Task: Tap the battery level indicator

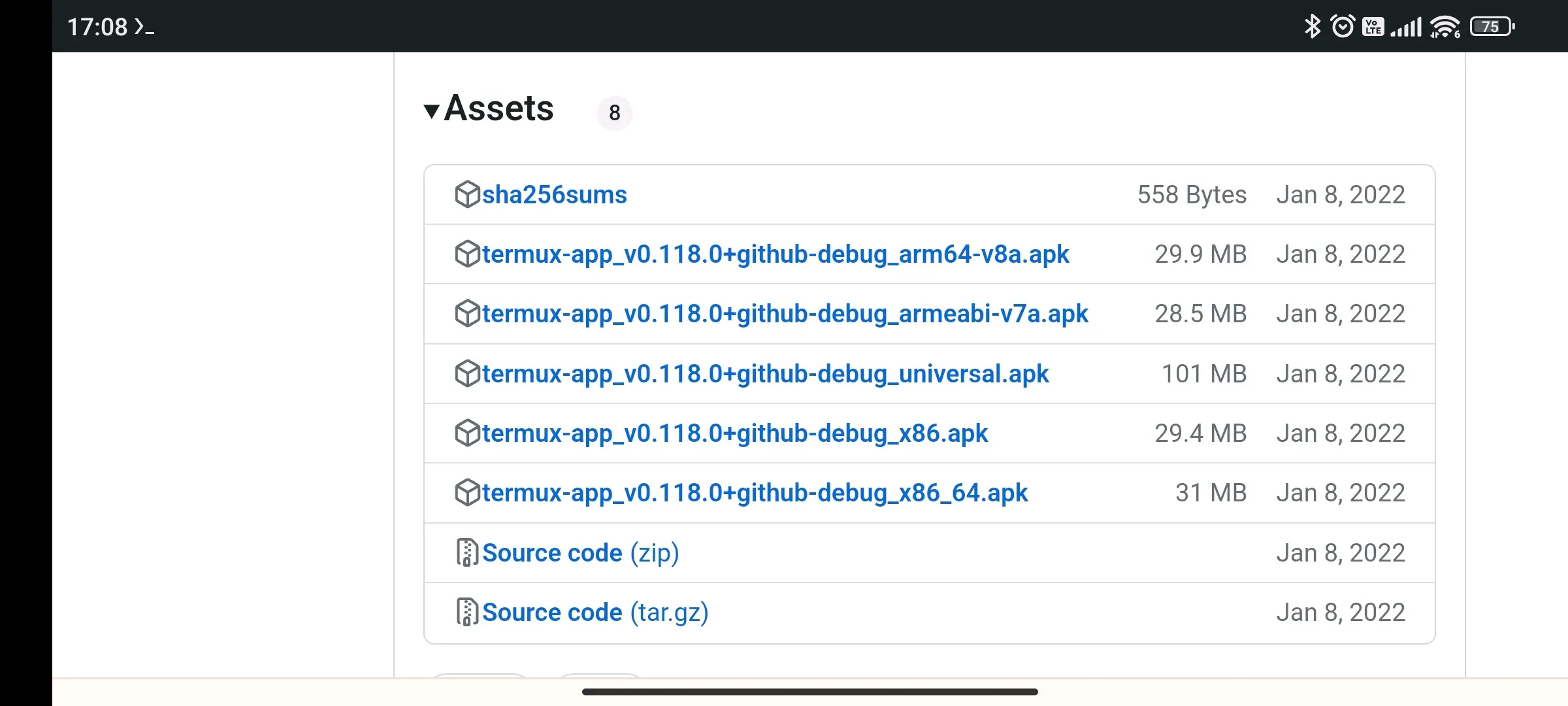Action: (1492, 27)
